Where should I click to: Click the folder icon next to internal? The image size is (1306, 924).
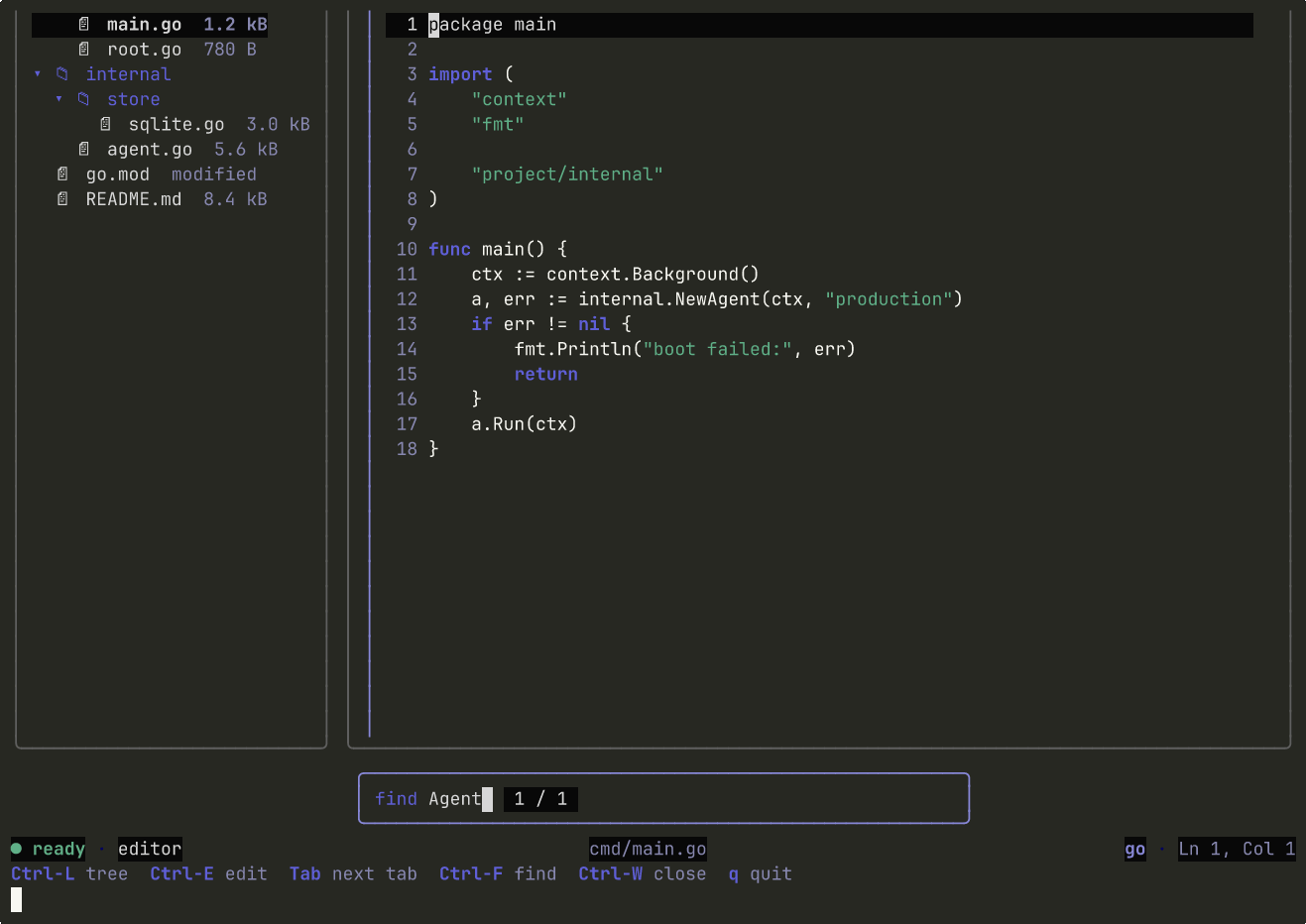click(62, 74)
